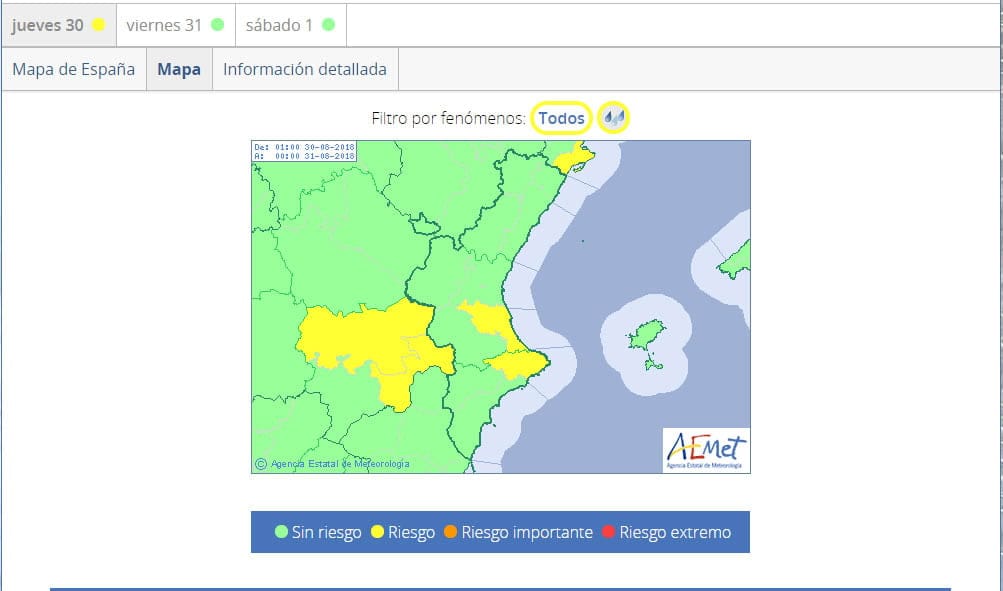Viewport: 1003px width, 591px height.
Task: Click the map date range box
Action: (304, 151)
